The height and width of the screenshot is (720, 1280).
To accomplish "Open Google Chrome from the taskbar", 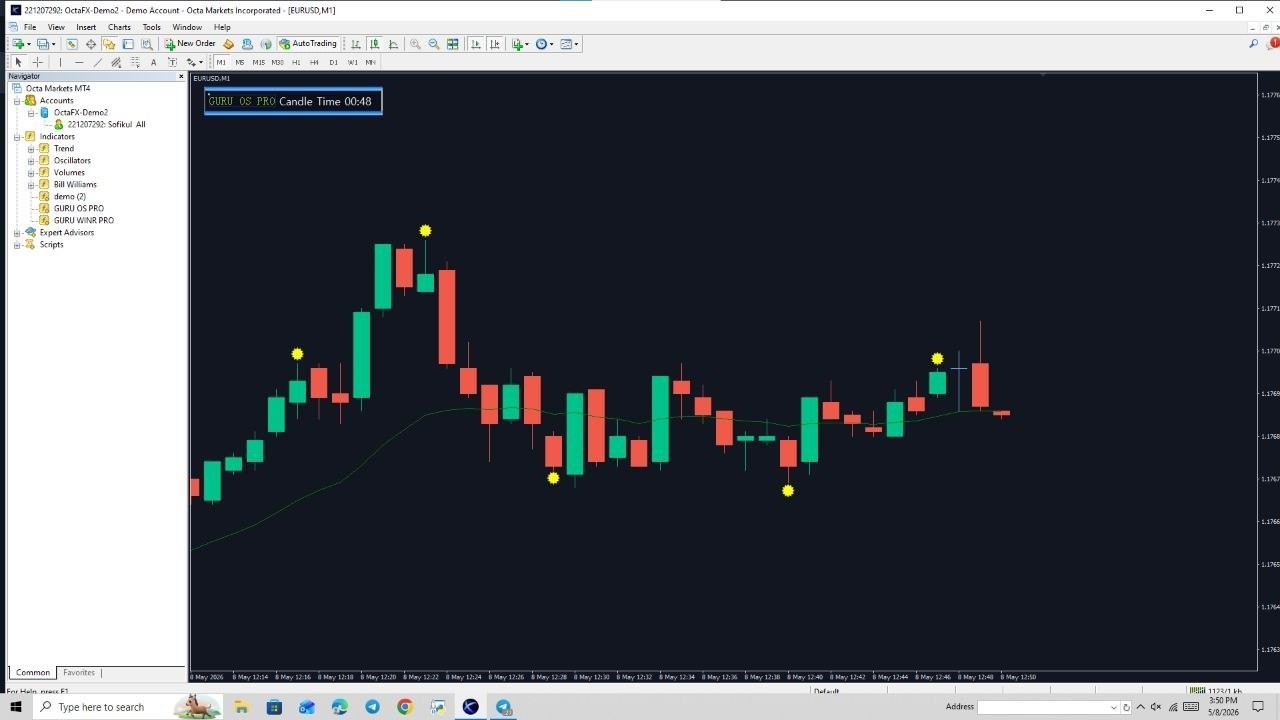I will pos(405,707).
